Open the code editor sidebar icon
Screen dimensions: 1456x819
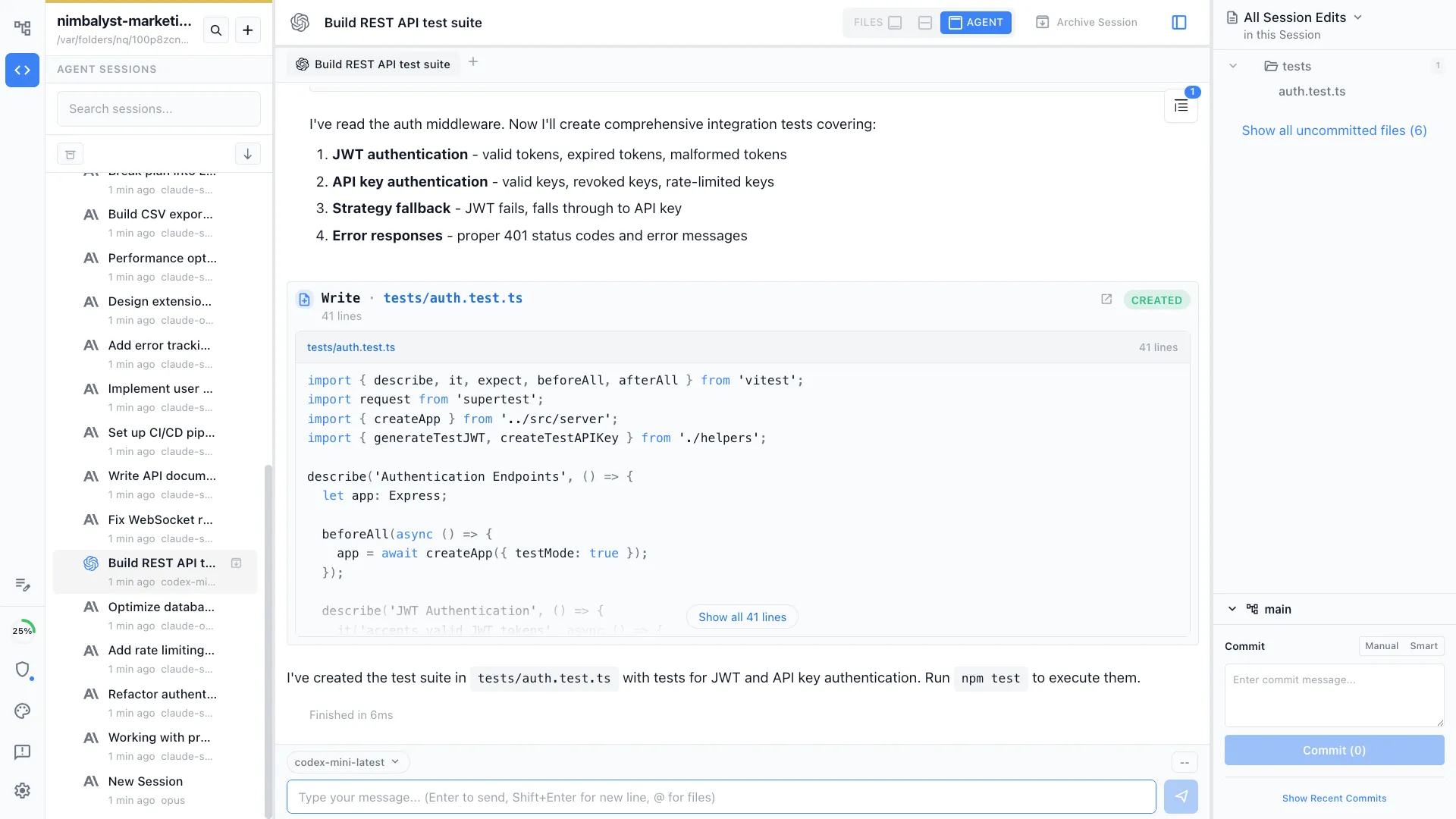pyautogui.click(x=22, y=70)
